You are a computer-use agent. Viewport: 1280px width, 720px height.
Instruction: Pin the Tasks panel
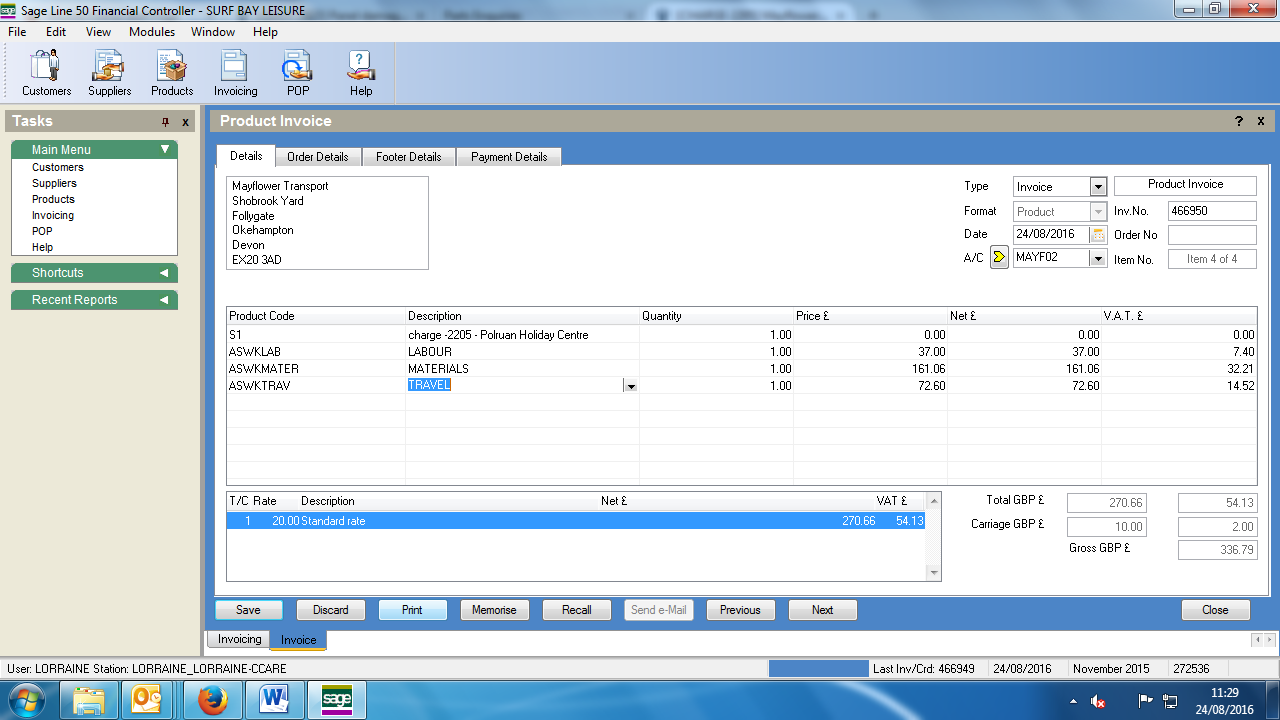[166, 122]
